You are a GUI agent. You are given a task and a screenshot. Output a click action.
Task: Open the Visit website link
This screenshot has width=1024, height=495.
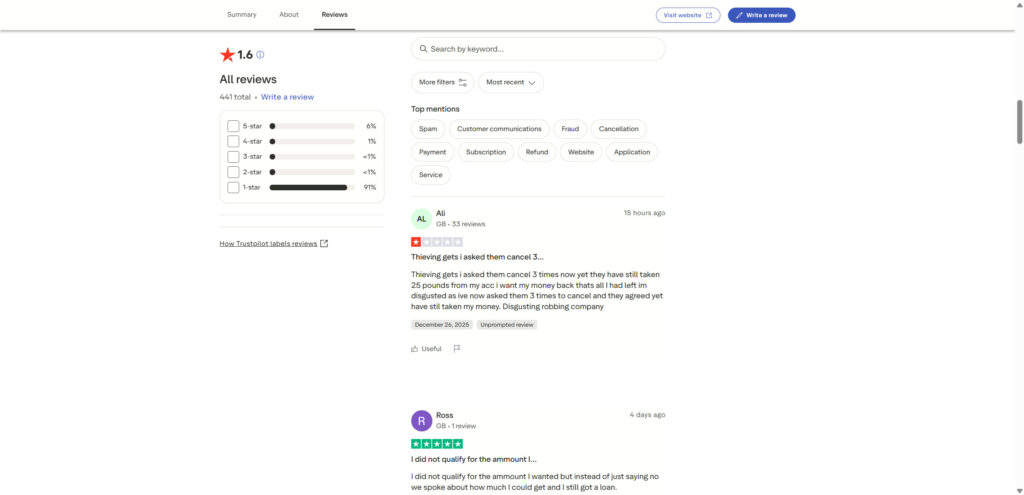(688, 15)
